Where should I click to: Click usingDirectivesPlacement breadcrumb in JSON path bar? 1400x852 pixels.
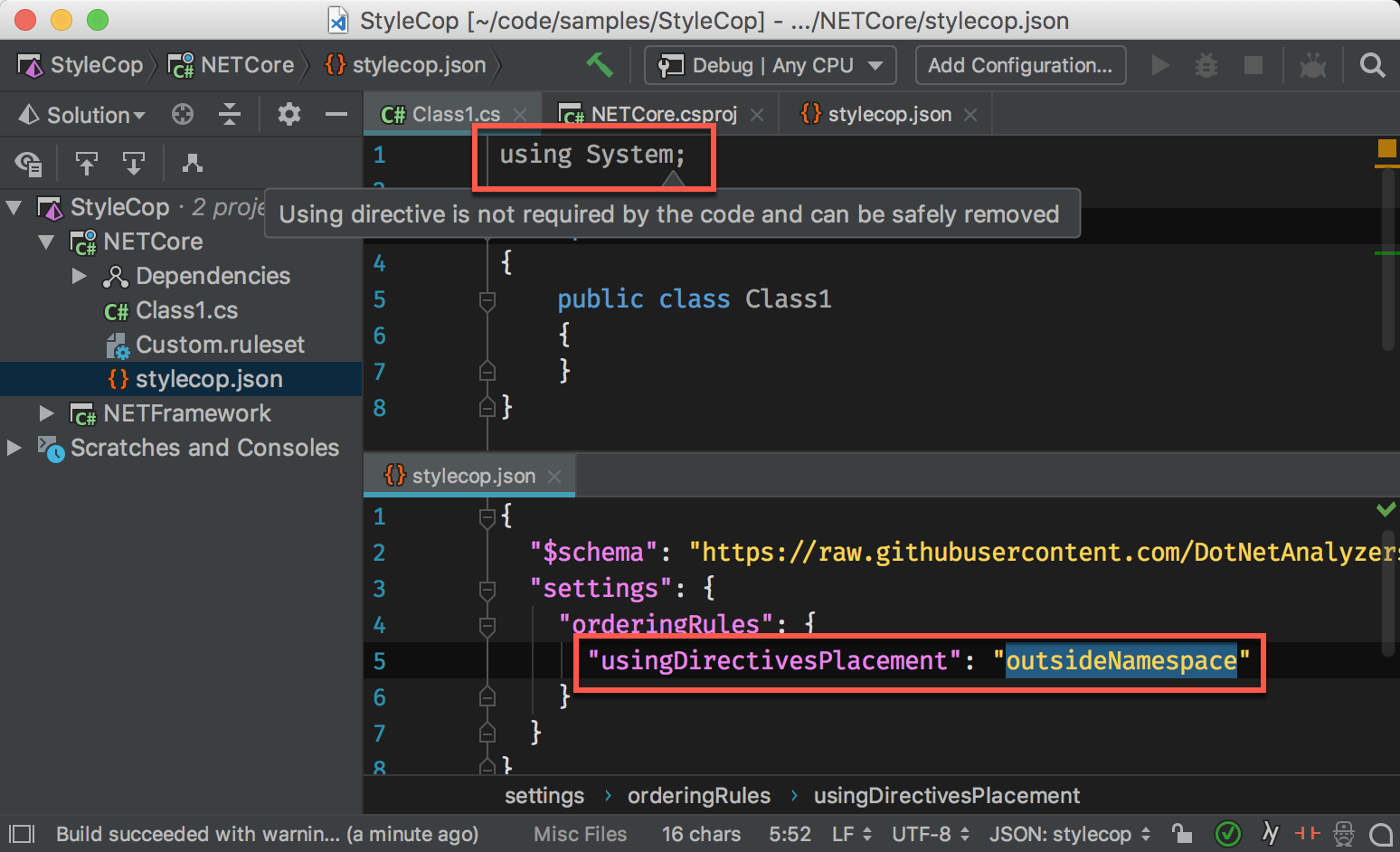tap(947, 796)
